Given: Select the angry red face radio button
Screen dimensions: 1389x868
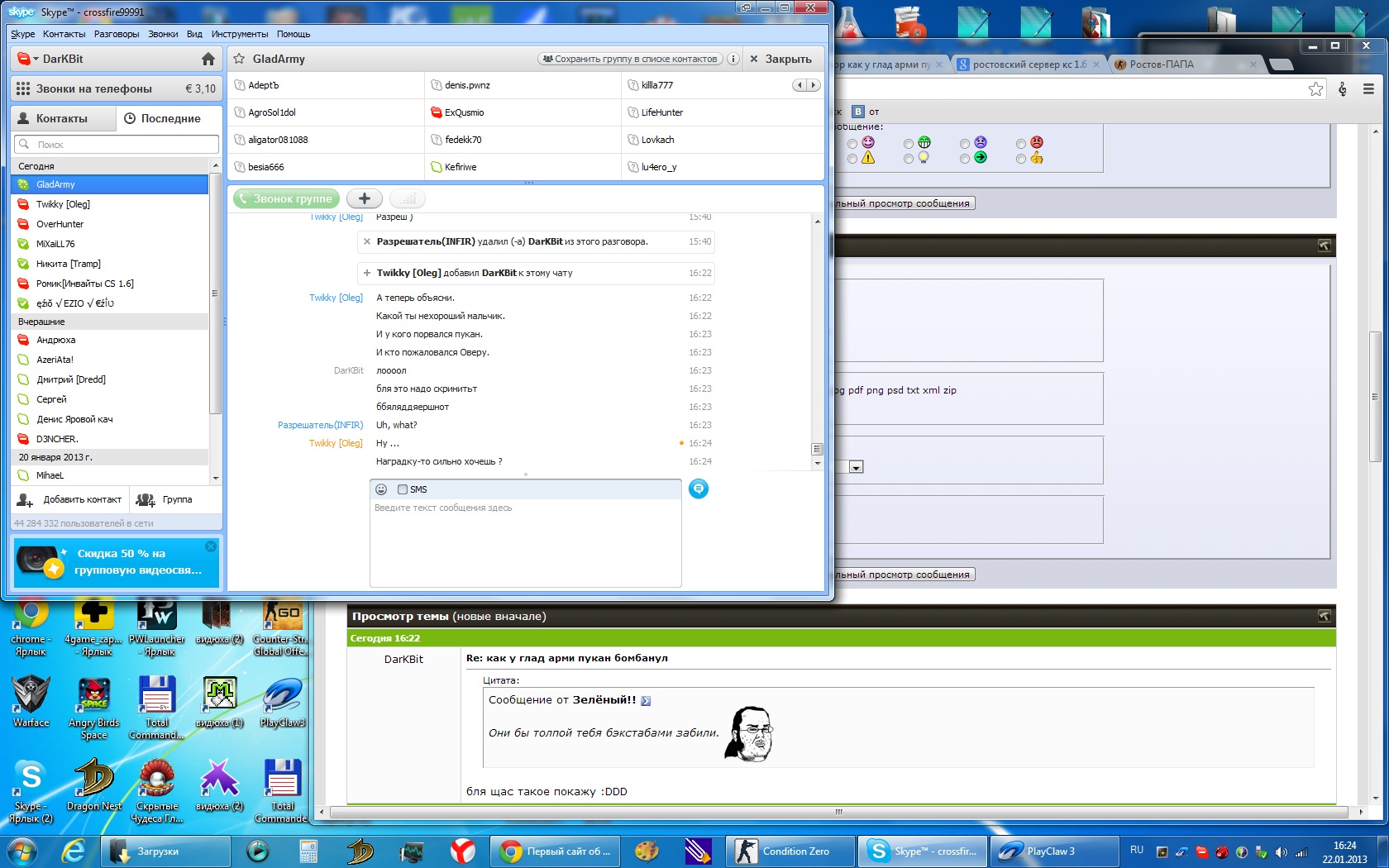Looking at the screenshot, I should point(1021,143).
